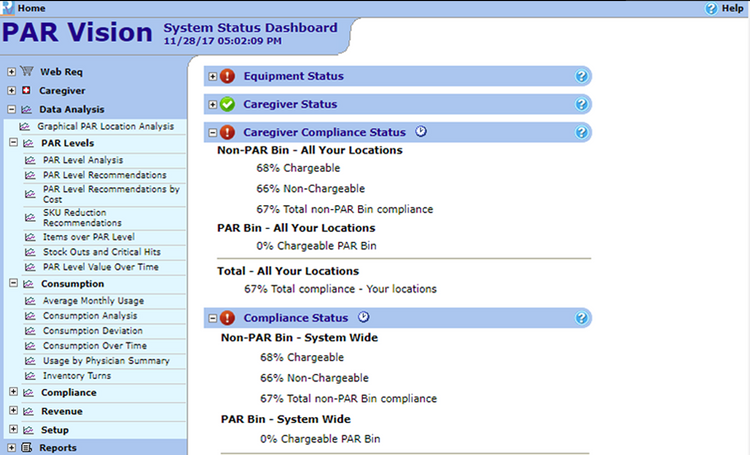This screenshot has height=455, width=750.
Task: Expand the Equipment Status panel
Action: [x=213, y=77]
